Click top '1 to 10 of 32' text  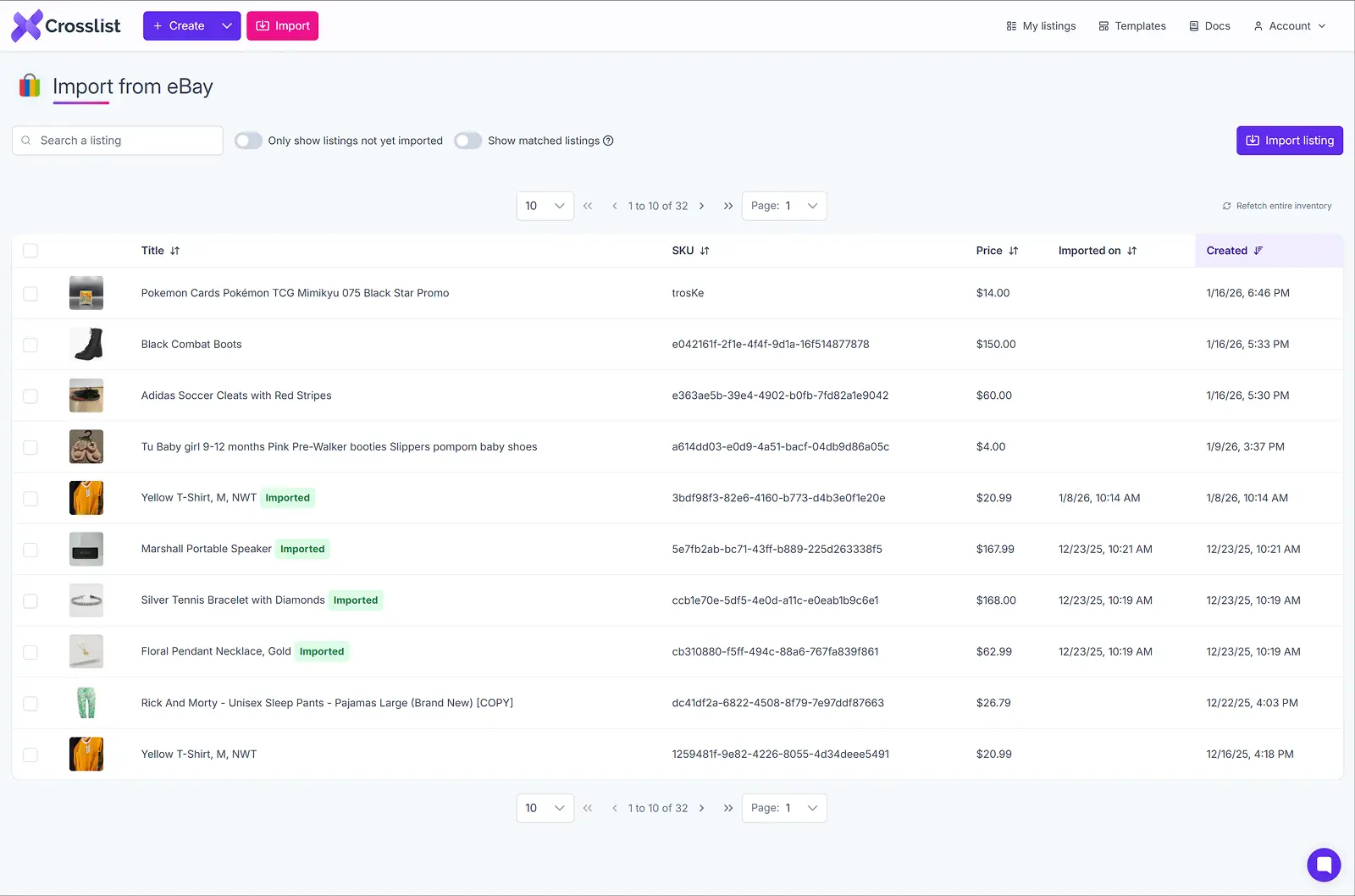658,206
